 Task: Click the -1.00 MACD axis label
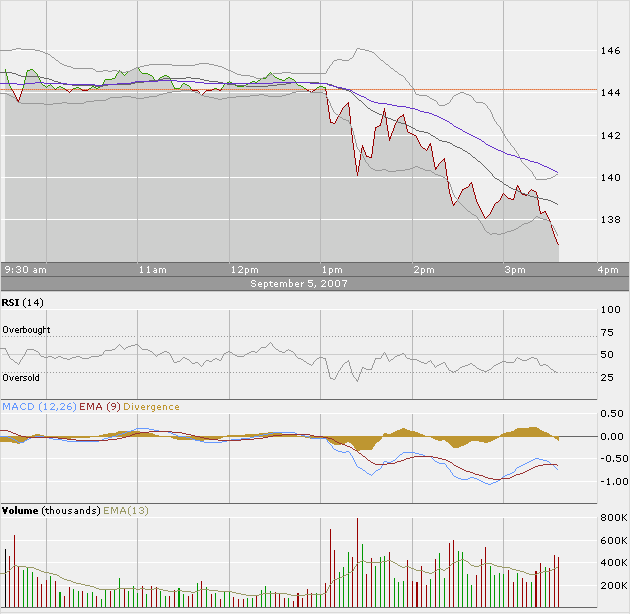coord(612,482)
